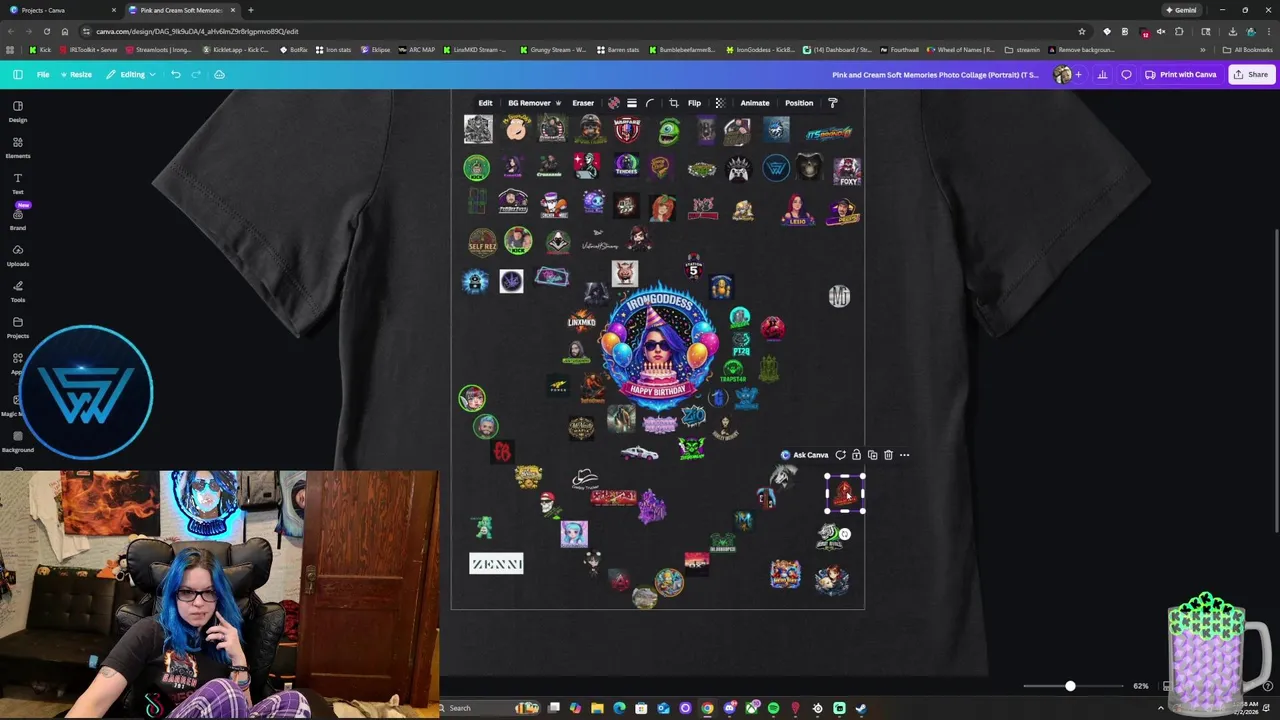The image size is (1280, 720).
Task: Open the Tools panel
Action: (x=18, y=291)
